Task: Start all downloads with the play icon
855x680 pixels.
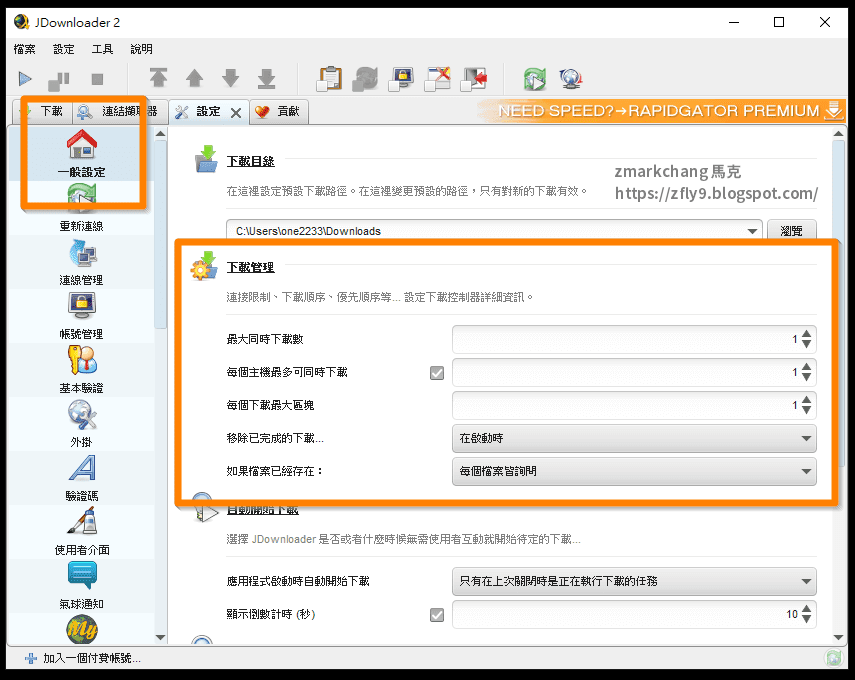Action: pos(25,79)
